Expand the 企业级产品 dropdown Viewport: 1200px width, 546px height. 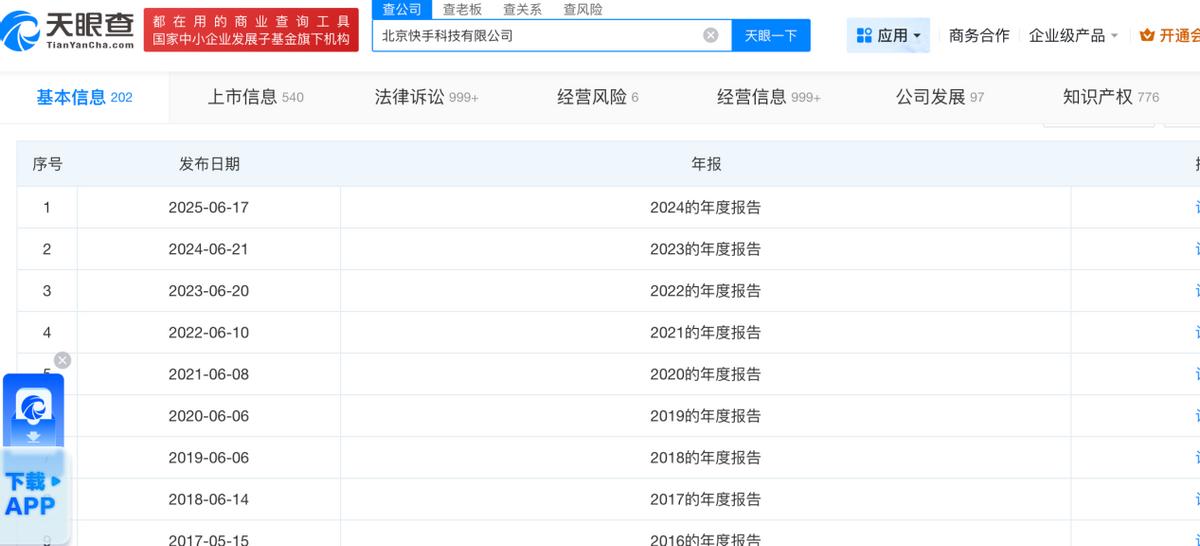tap(1074, 36)
